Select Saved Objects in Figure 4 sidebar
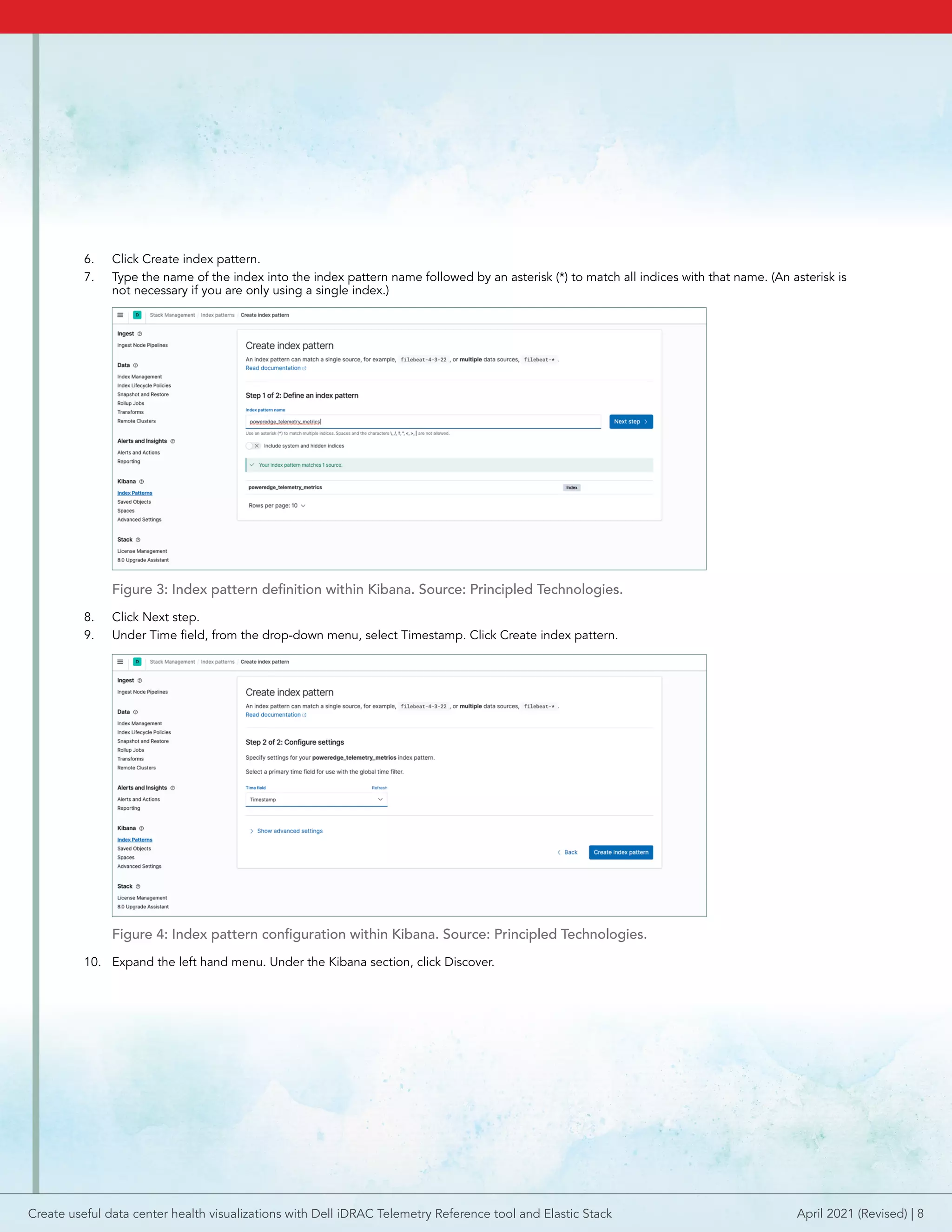The height and width of the screenshot is (1232, 952). [x=134, y=848]
